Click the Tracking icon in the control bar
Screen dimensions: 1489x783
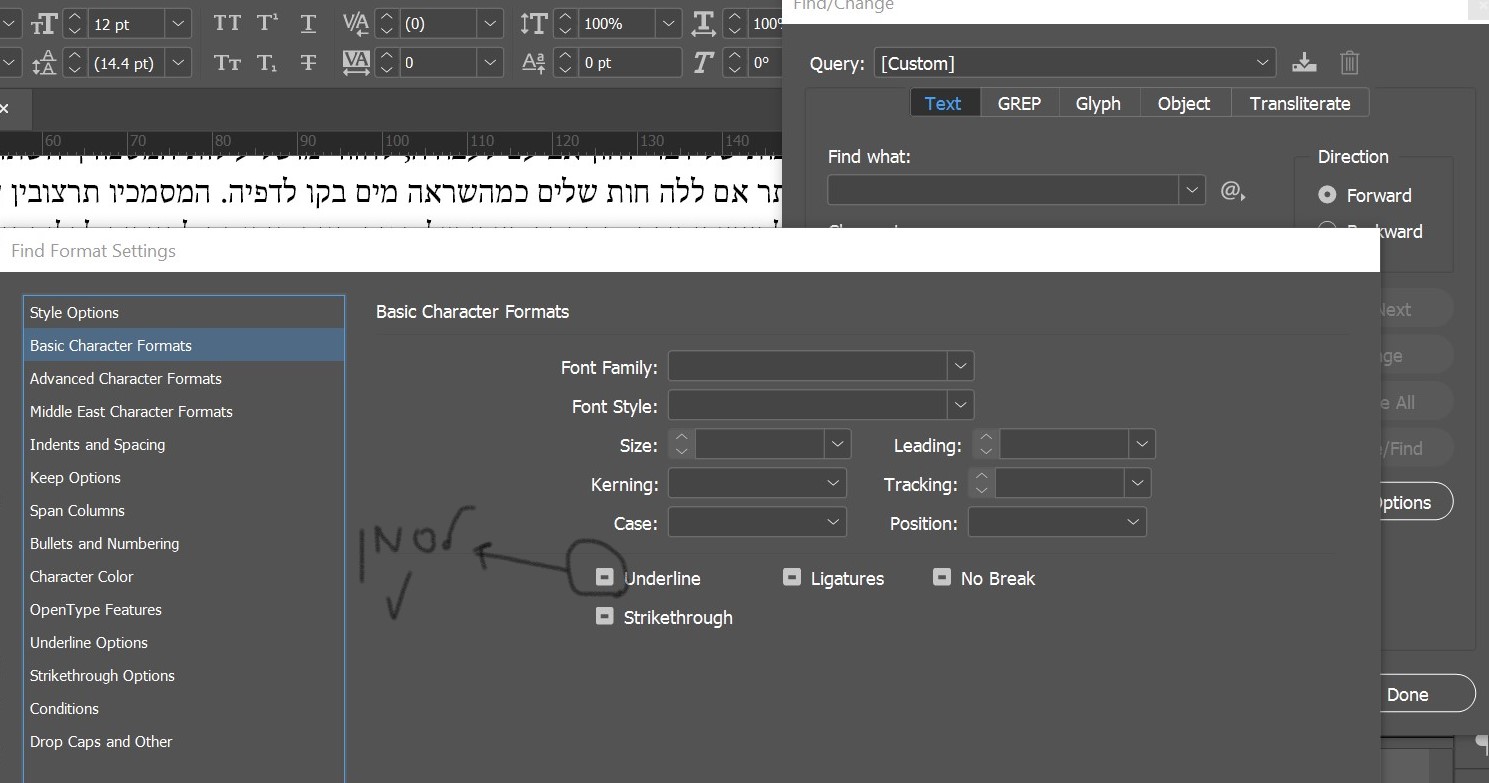[x=356, y=62]
